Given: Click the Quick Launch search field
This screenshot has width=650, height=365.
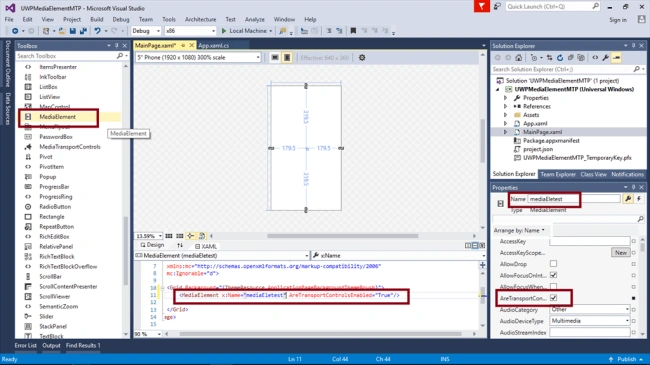Looking at the screenshot, I should coord(553,6).
